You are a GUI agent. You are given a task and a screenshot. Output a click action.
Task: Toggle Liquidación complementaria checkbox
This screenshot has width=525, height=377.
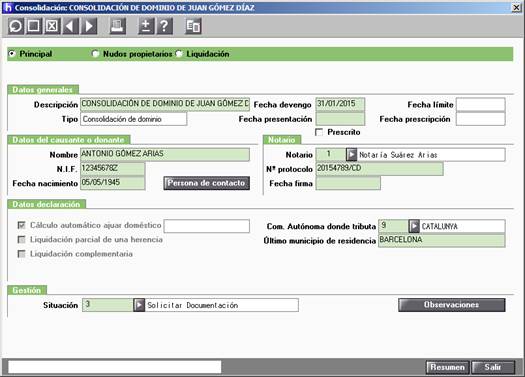coord(21,254)
